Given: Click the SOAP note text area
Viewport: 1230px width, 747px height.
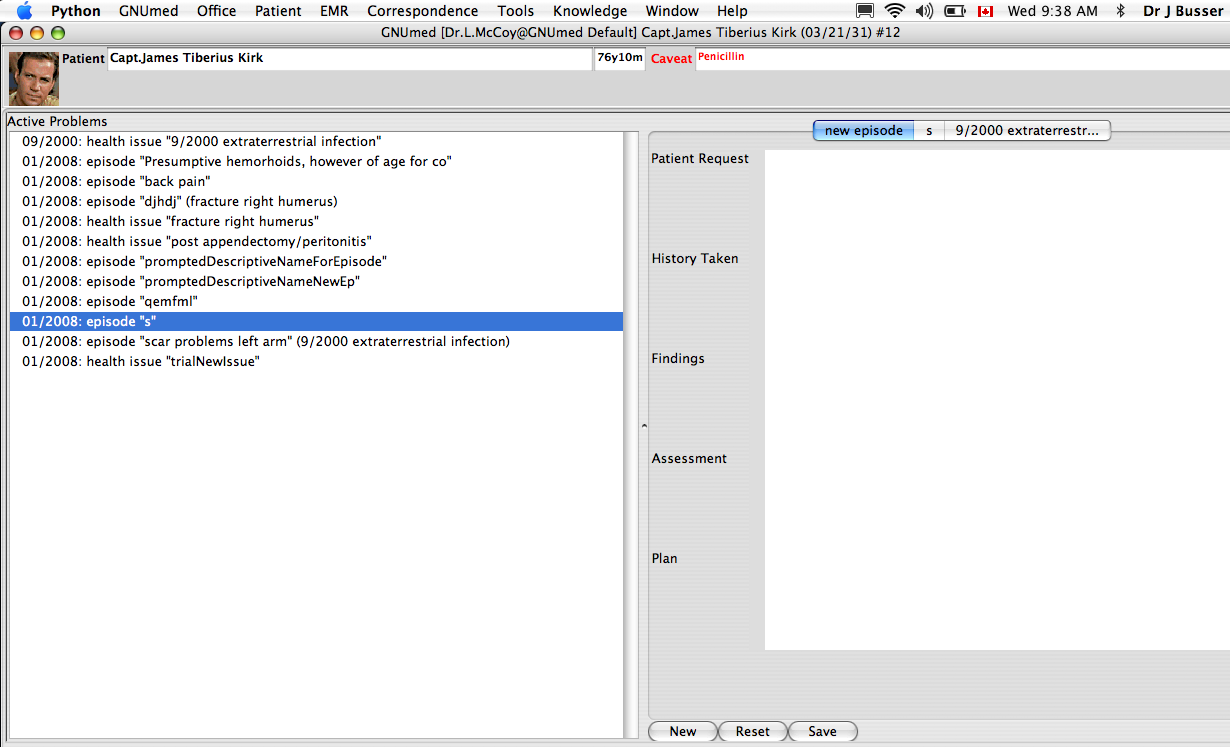Looking at the screenshot, I should 997,400.
